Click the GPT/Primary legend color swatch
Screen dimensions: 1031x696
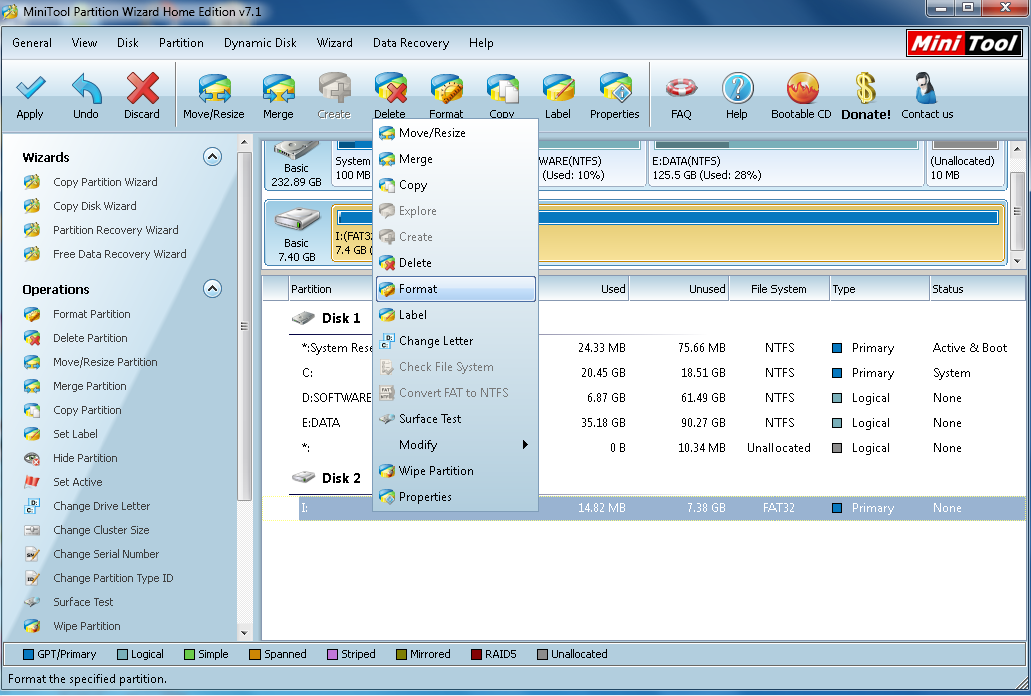point(28,655)
